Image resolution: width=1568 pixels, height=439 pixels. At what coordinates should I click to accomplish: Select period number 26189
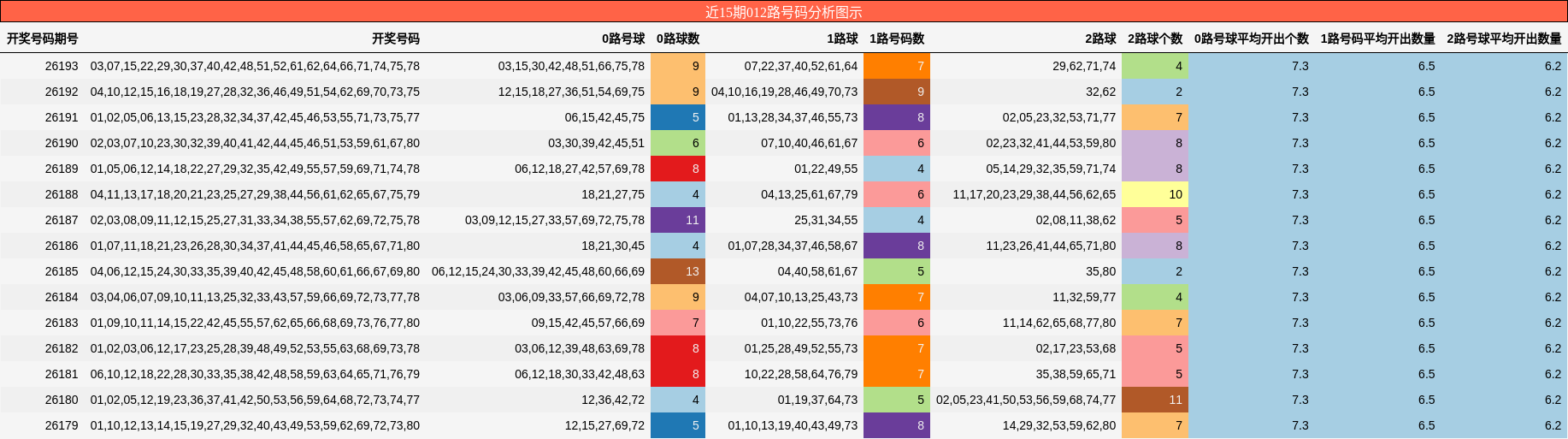click(62, 169)
